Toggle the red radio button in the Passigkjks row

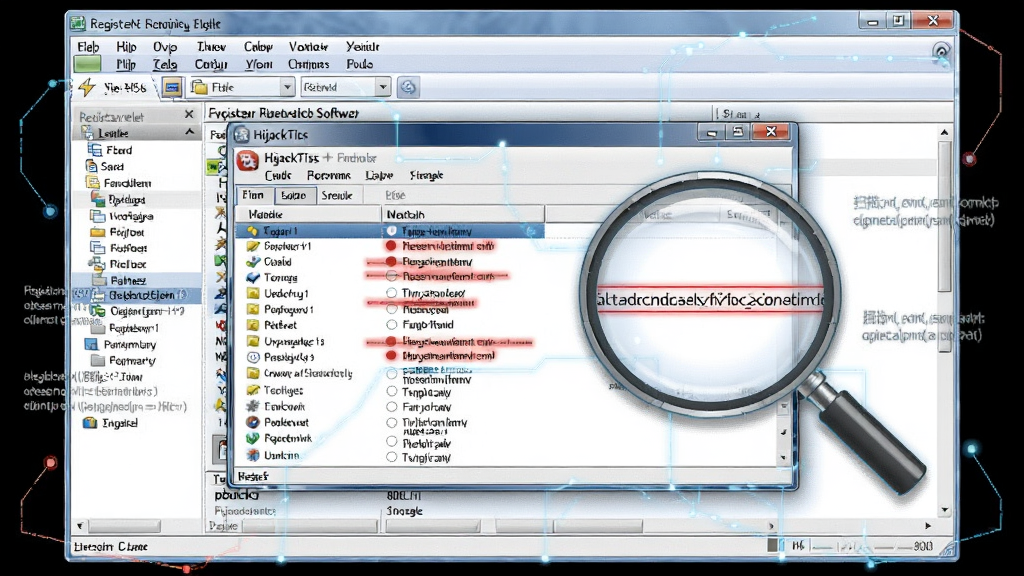coord(391,356)
